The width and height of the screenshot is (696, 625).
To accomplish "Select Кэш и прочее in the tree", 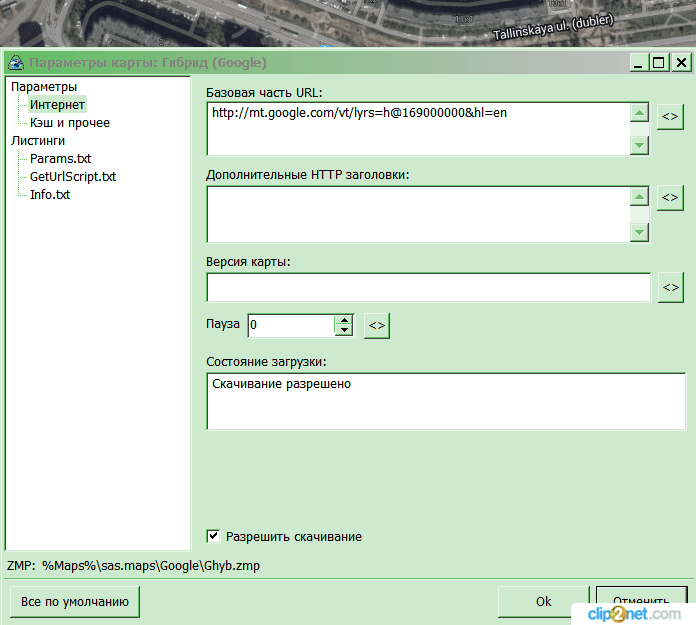I will click(69, 123).
